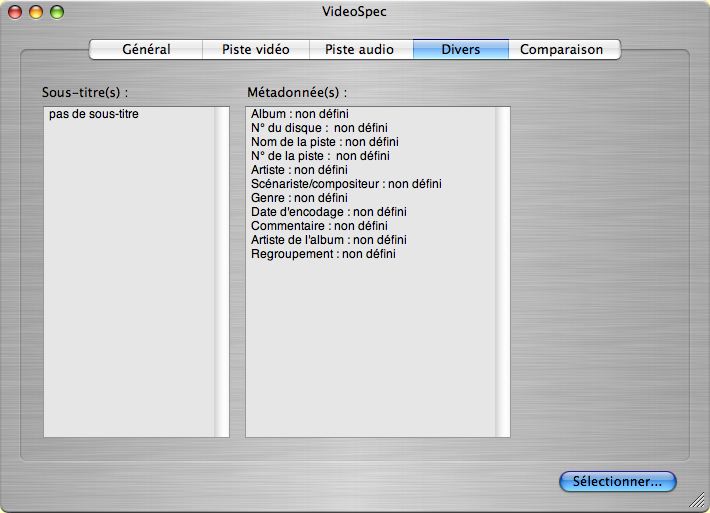Zoom VideoSpec with the green button

pyautogui.click(x=57, y=12)
